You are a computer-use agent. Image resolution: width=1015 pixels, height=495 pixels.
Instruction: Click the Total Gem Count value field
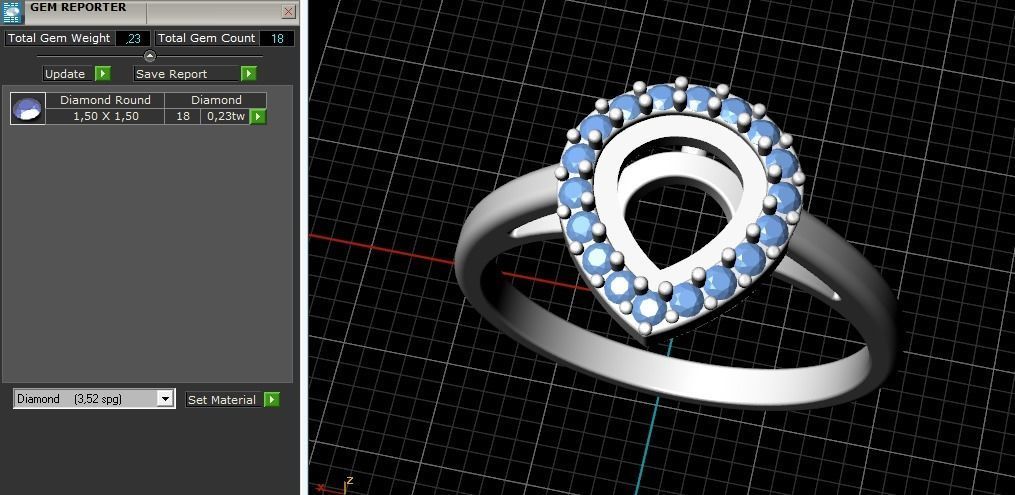click(x=277, y=38)
